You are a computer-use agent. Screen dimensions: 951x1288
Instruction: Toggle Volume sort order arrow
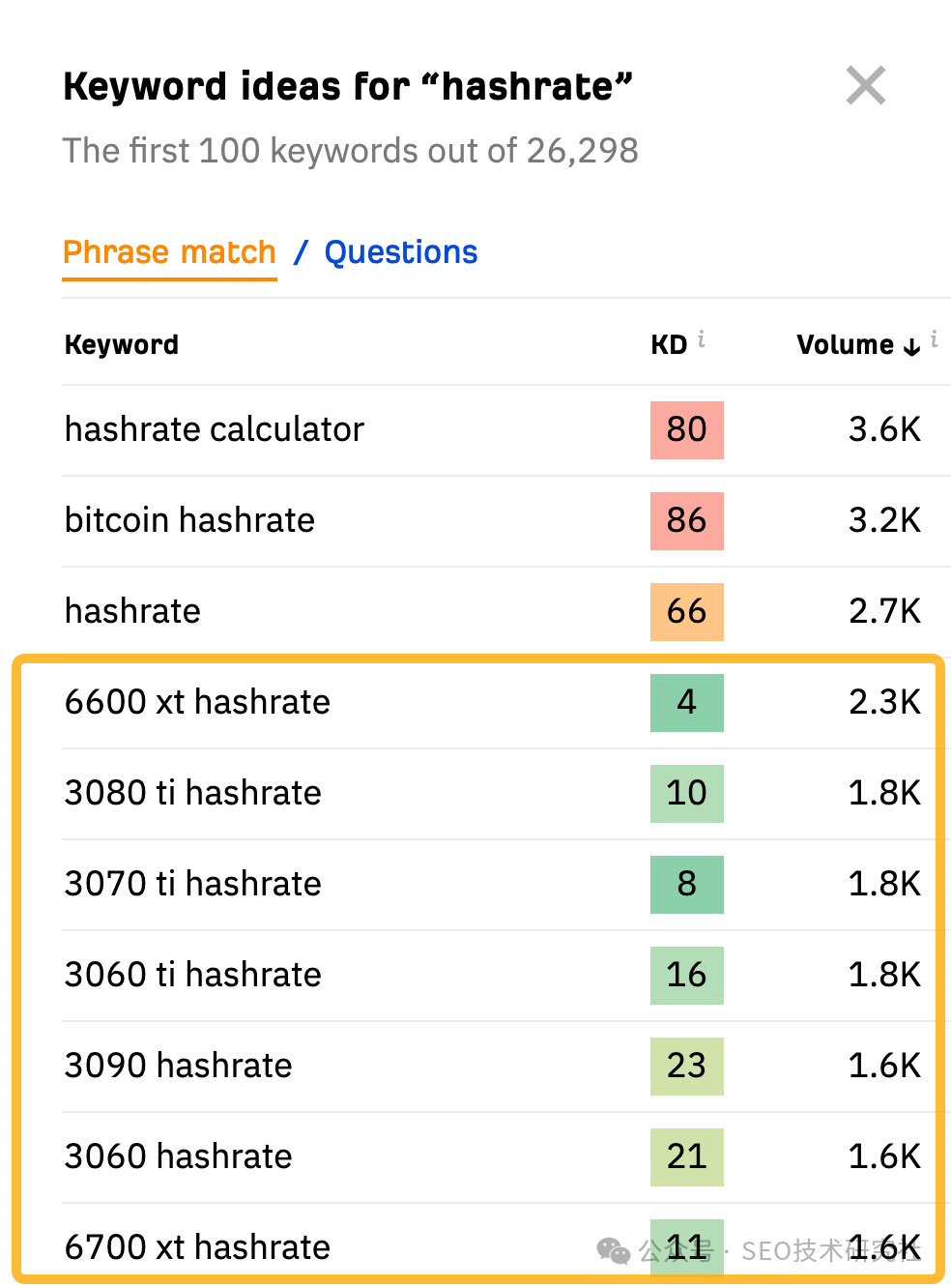click(911, 346)
